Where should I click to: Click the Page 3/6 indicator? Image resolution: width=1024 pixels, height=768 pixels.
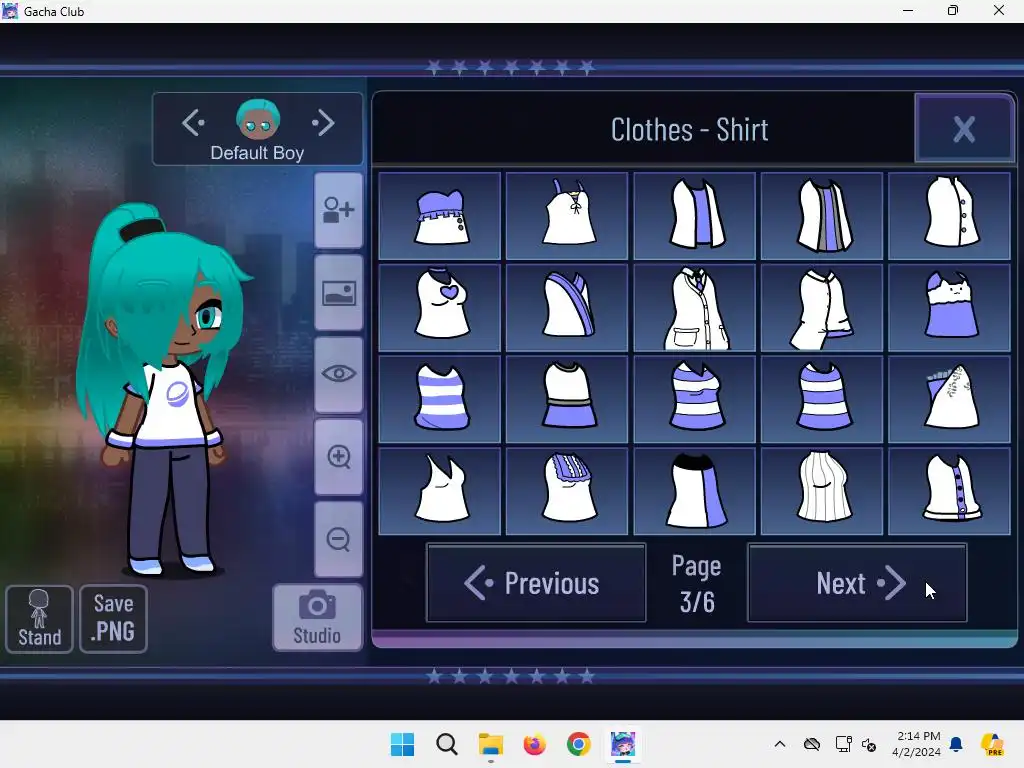697,583
